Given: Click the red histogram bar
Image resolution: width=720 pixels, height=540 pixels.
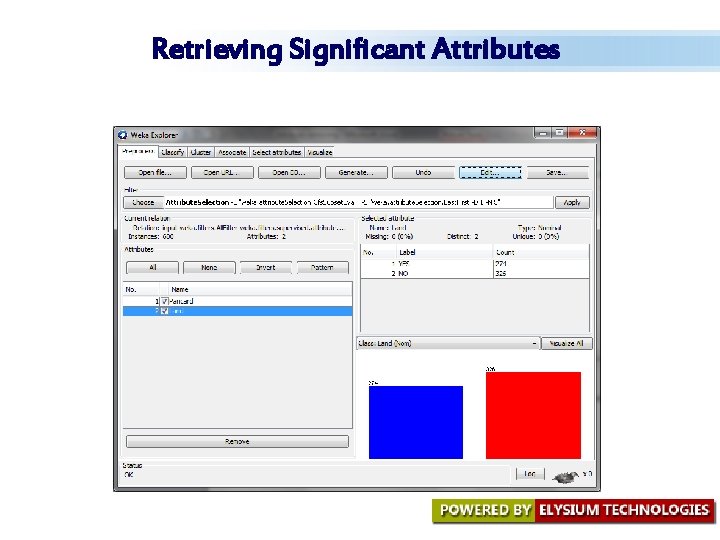Looking at the screenshot, I should point(534,416).
